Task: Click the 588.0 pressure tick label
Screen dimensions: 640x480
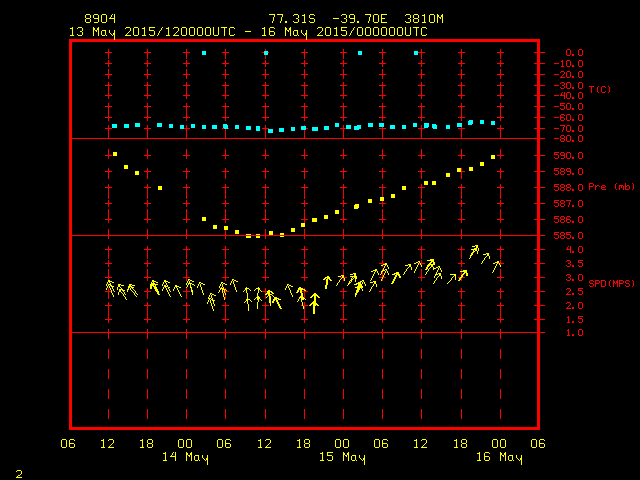Action: pyautogui.click(x=569, y=187)
